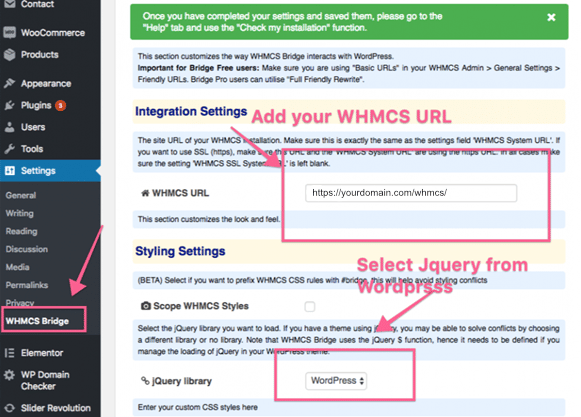Go to General settings submenu
Viewport: 581px width, 417px height.
(21, 195)
